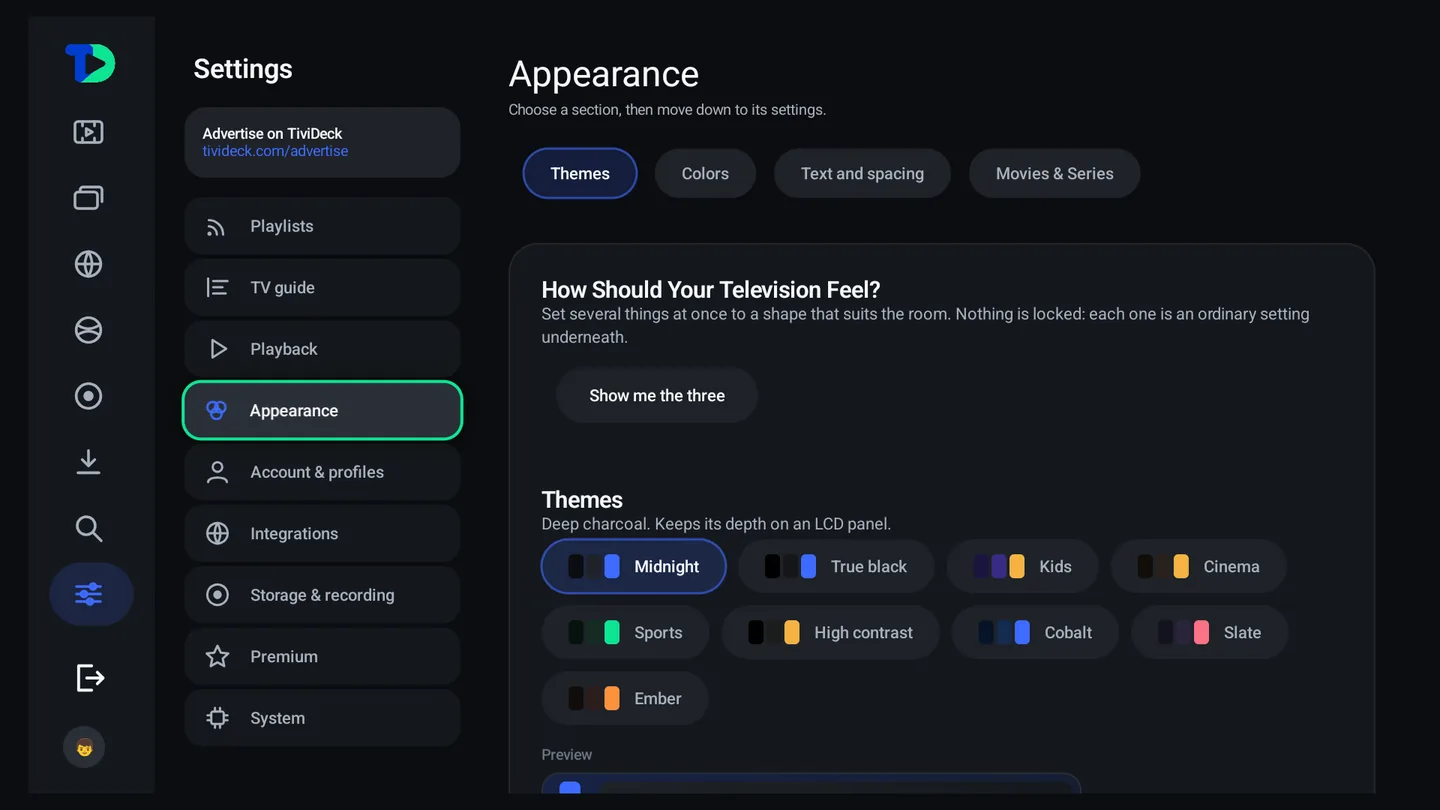Click the TiviDeck logo icon
This screenshot has width=1440, height=810.
tap(90, 64)
